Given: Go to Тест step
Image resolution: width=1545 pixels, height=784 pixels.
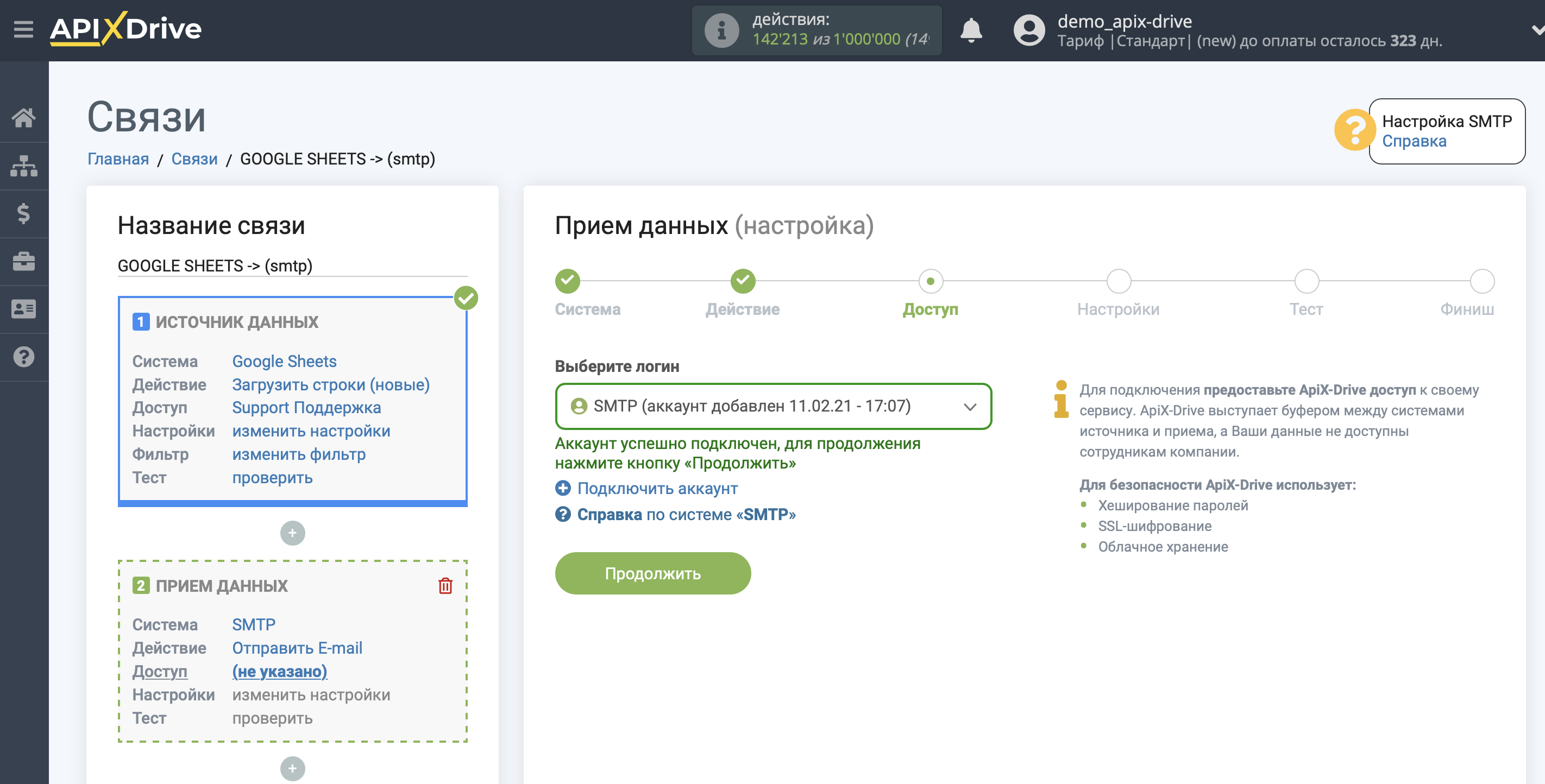Looking at the screenshot, I should point(1307,281).
